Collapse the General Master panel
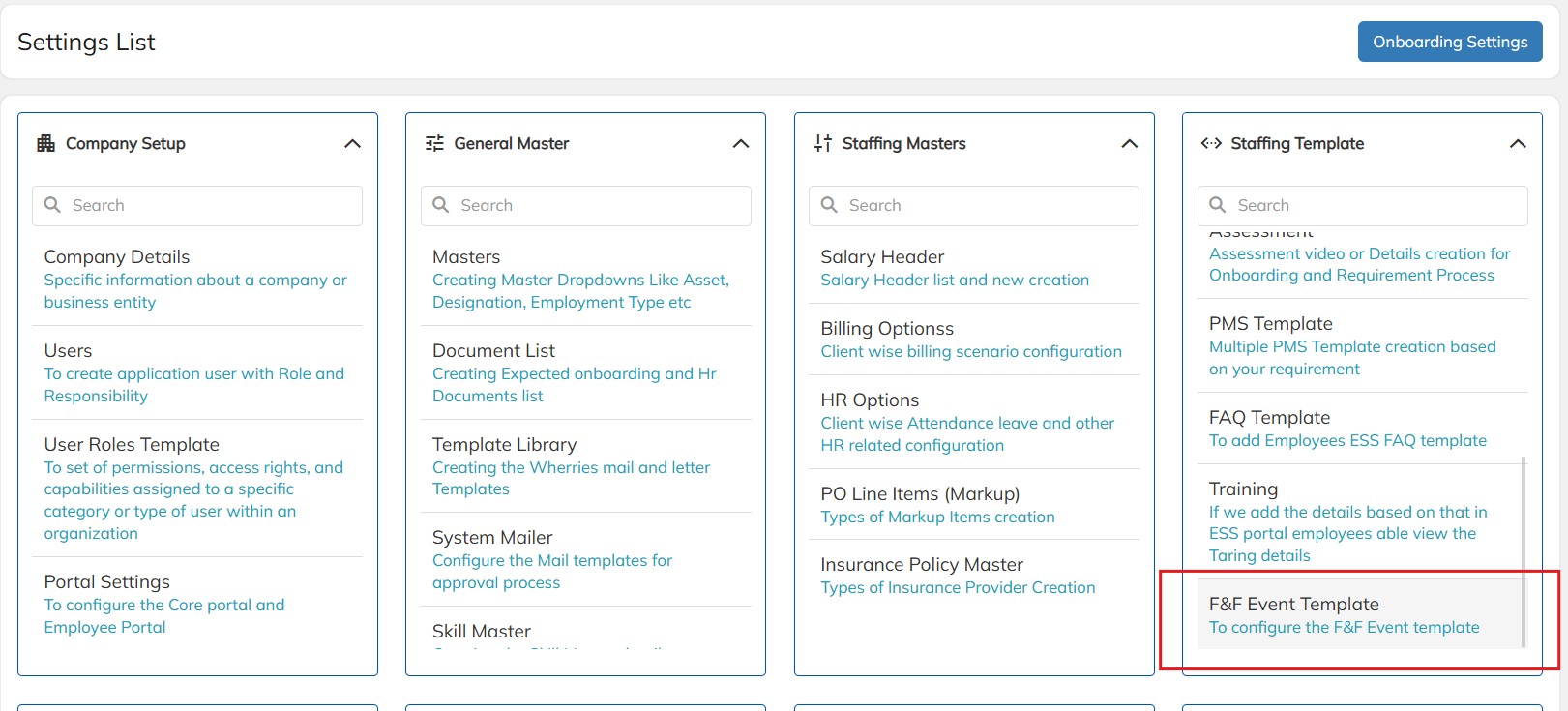This screenshot has width=1568, height=711. coord(741,144)
